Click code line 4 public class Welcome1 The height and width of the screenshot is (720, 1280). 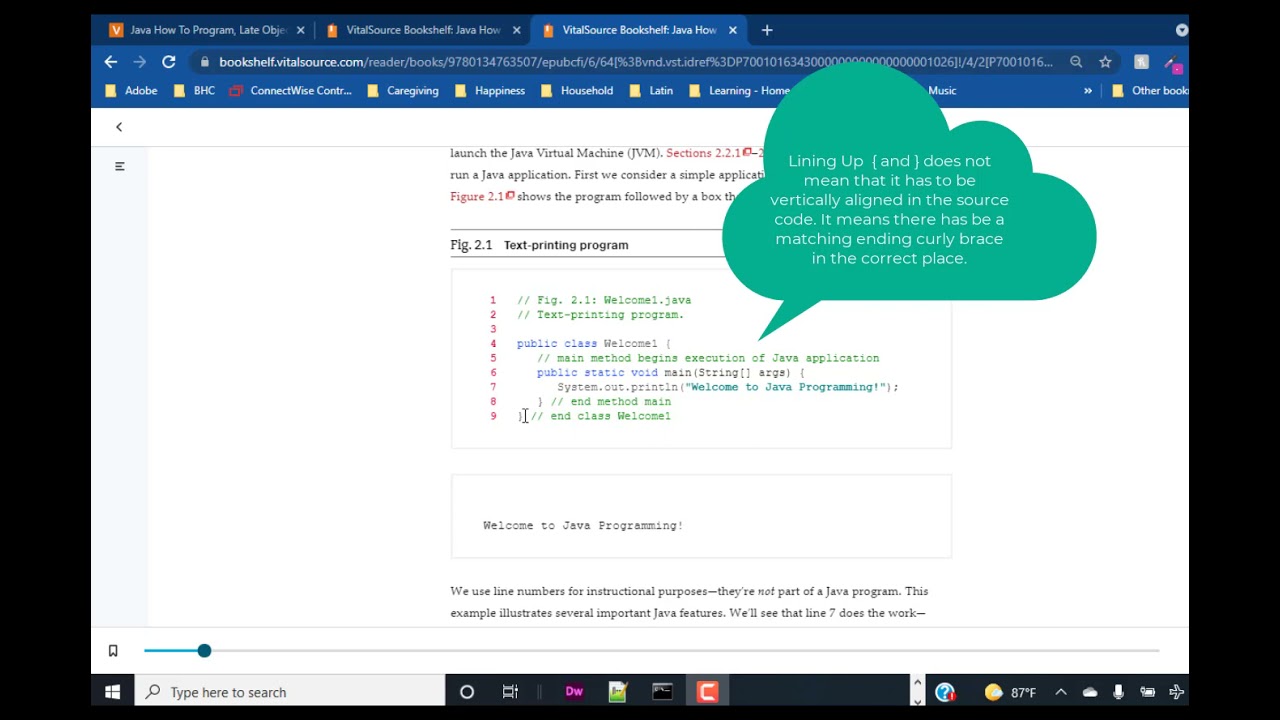click(x=594, y=344)
